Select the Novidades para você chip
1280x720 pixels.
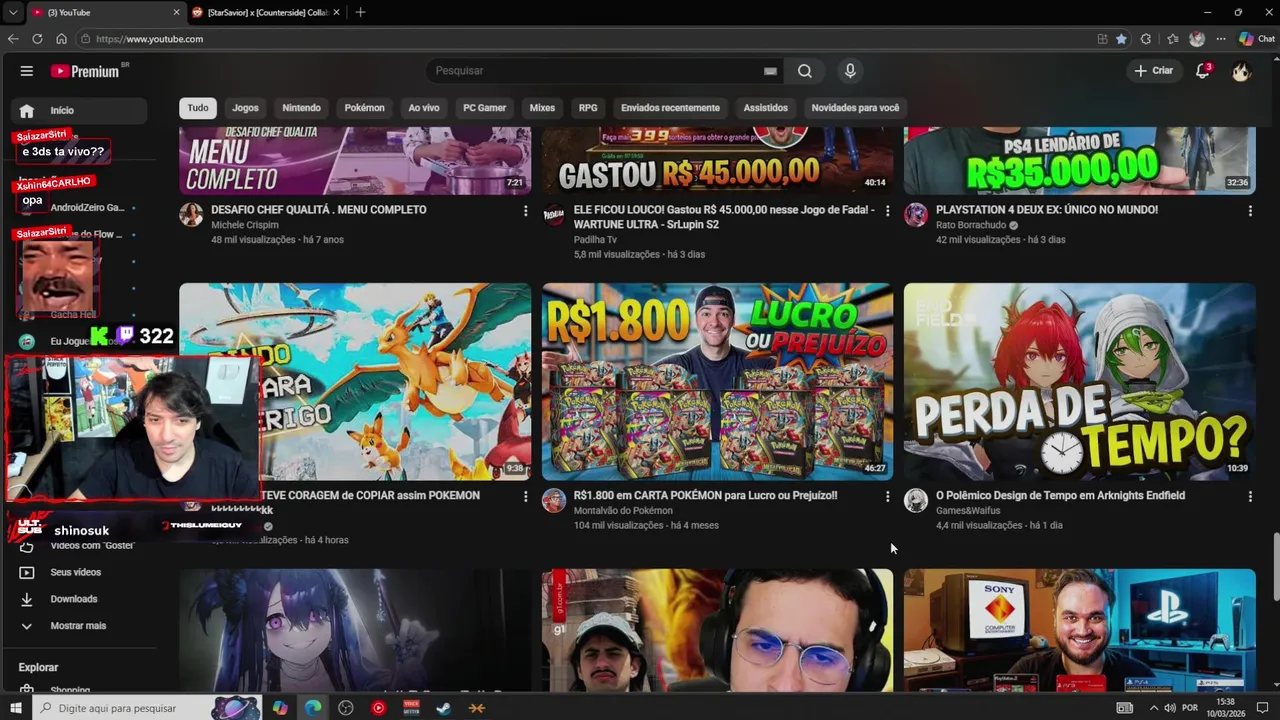click(855, 108)
